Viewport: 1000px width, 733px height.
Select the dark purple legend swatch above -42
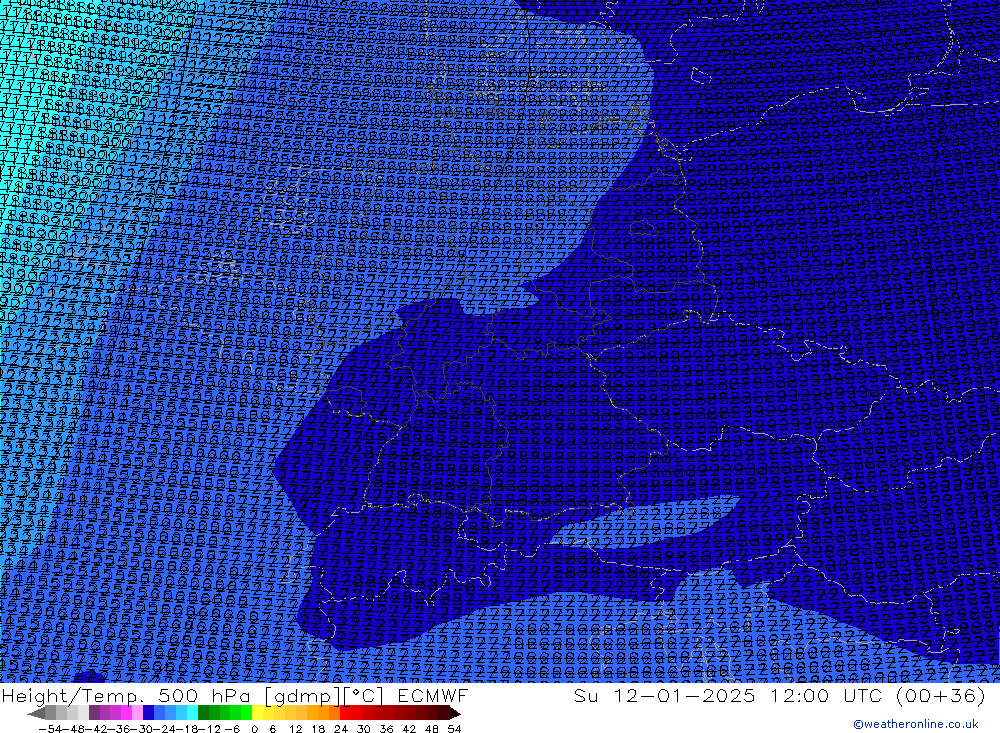pyautogui.click(x=94, y=713)
